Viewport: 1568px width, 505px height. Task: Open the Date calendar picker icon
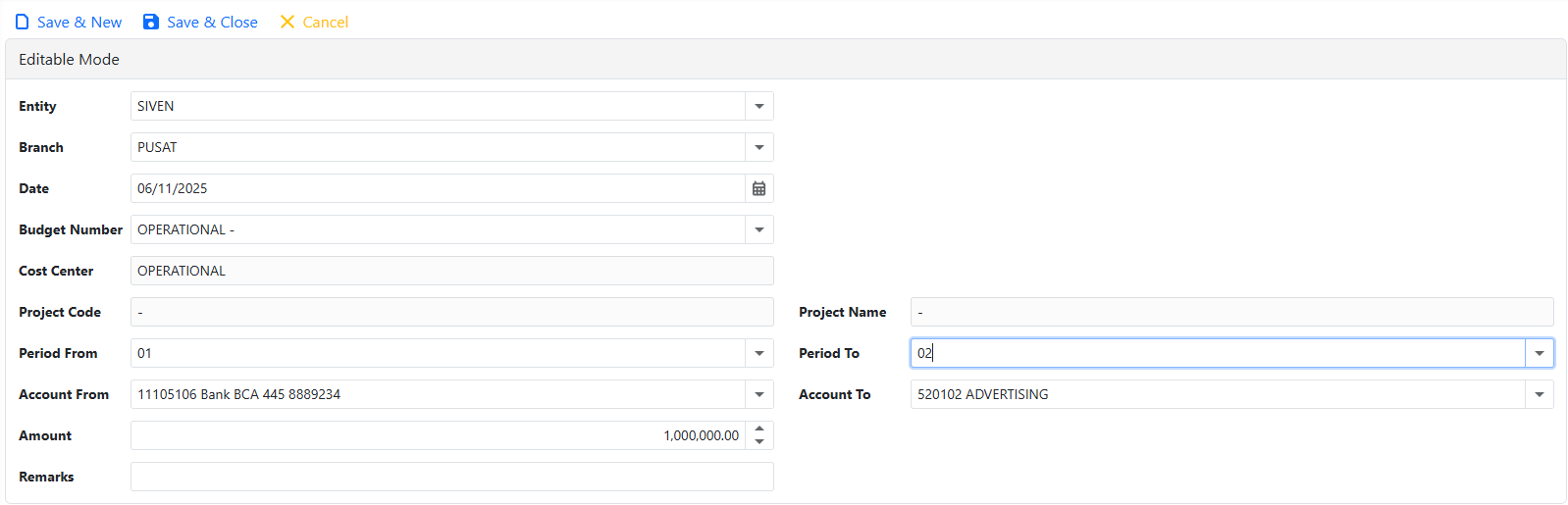click(x=758, y=188)
